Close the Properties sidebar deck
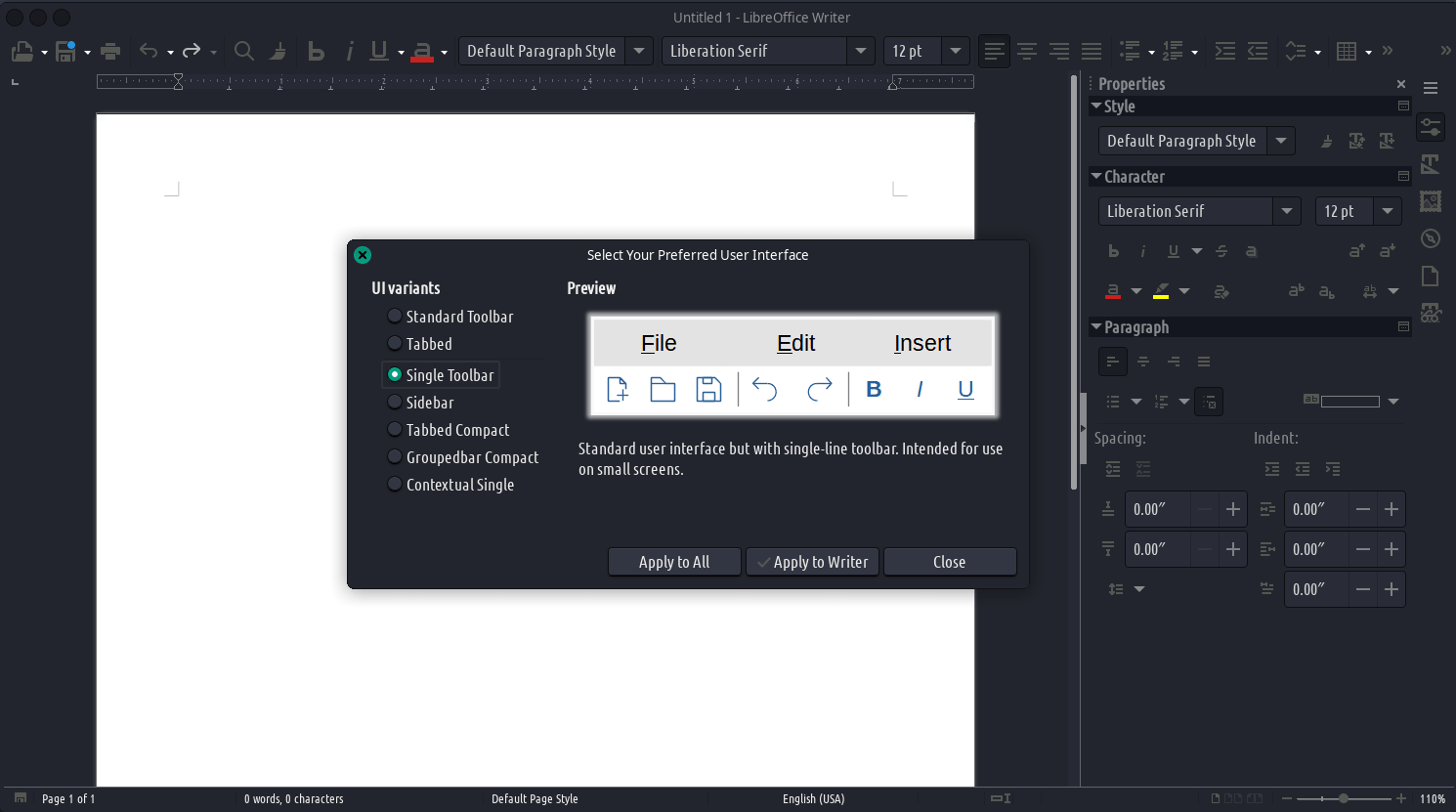Viewport: 1456px width, 812px height. coord(1401,84)
